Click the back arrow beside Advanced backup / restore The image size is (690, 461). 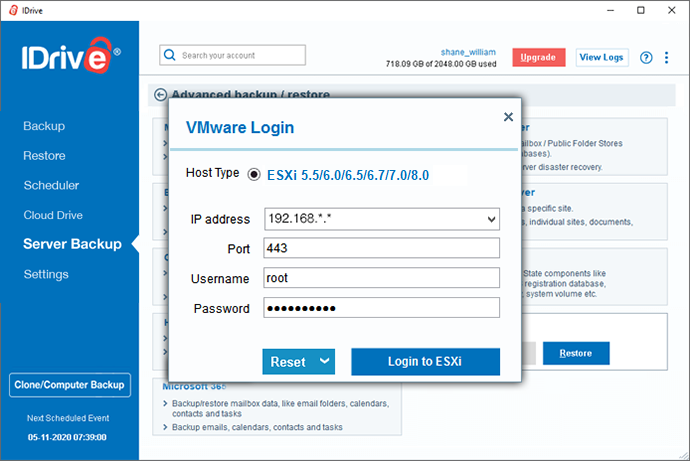coord(161,95)
